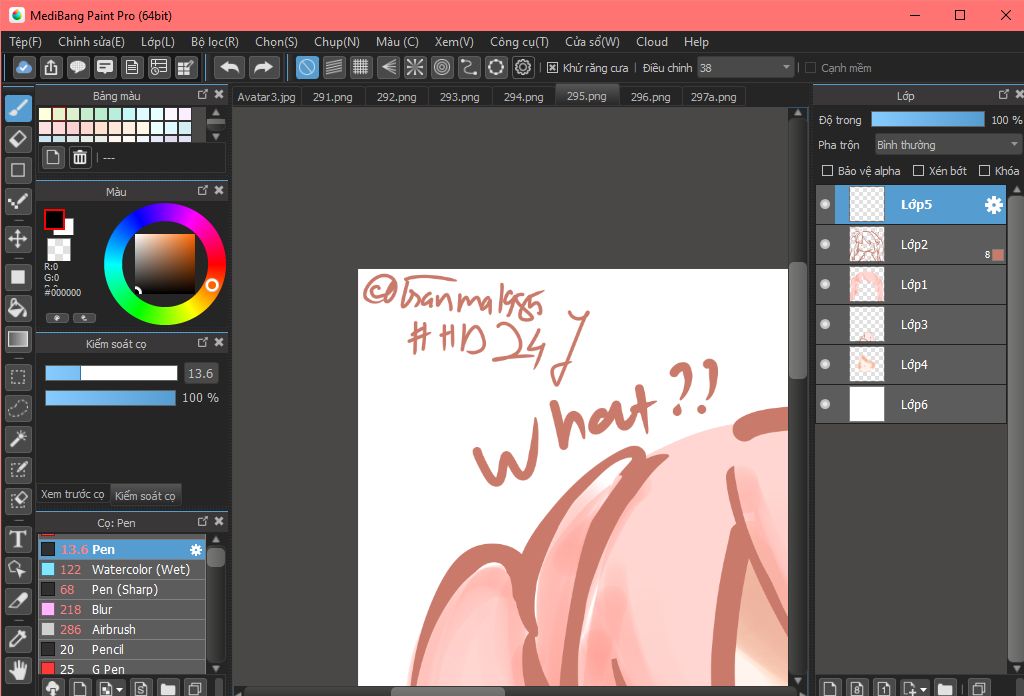Enable Cạnh mềm checkbox
This screenshot has height=696, width=1024.
point(810,68)
